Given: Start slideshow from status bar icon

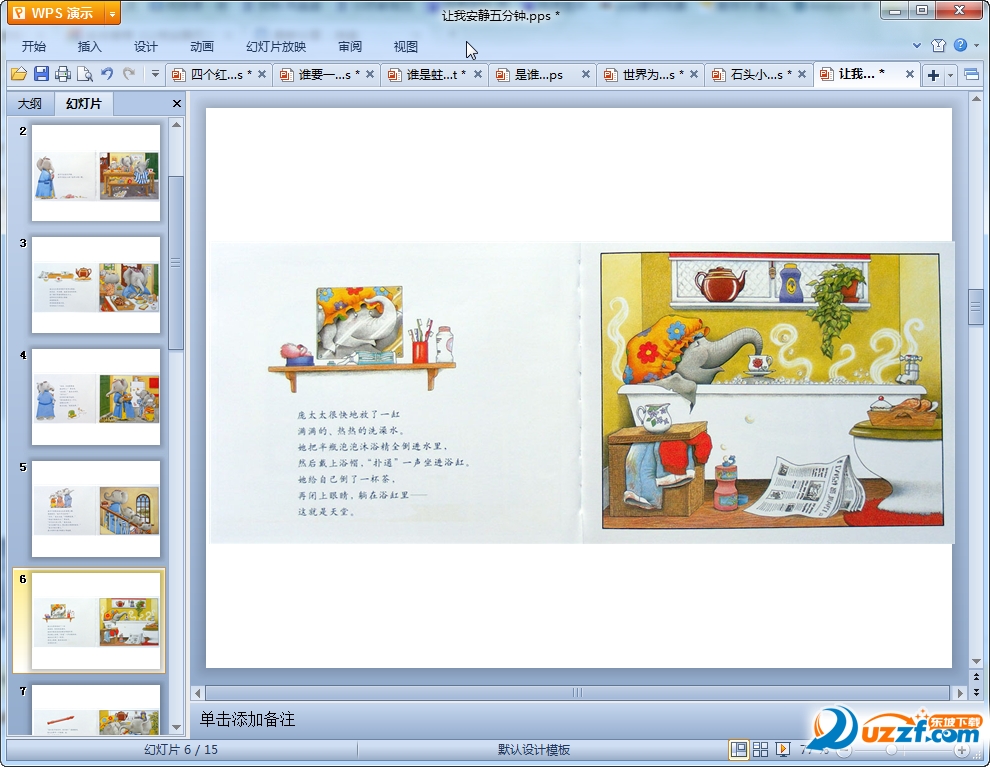Looking at the screenshot, I should (x=784, y=749).
